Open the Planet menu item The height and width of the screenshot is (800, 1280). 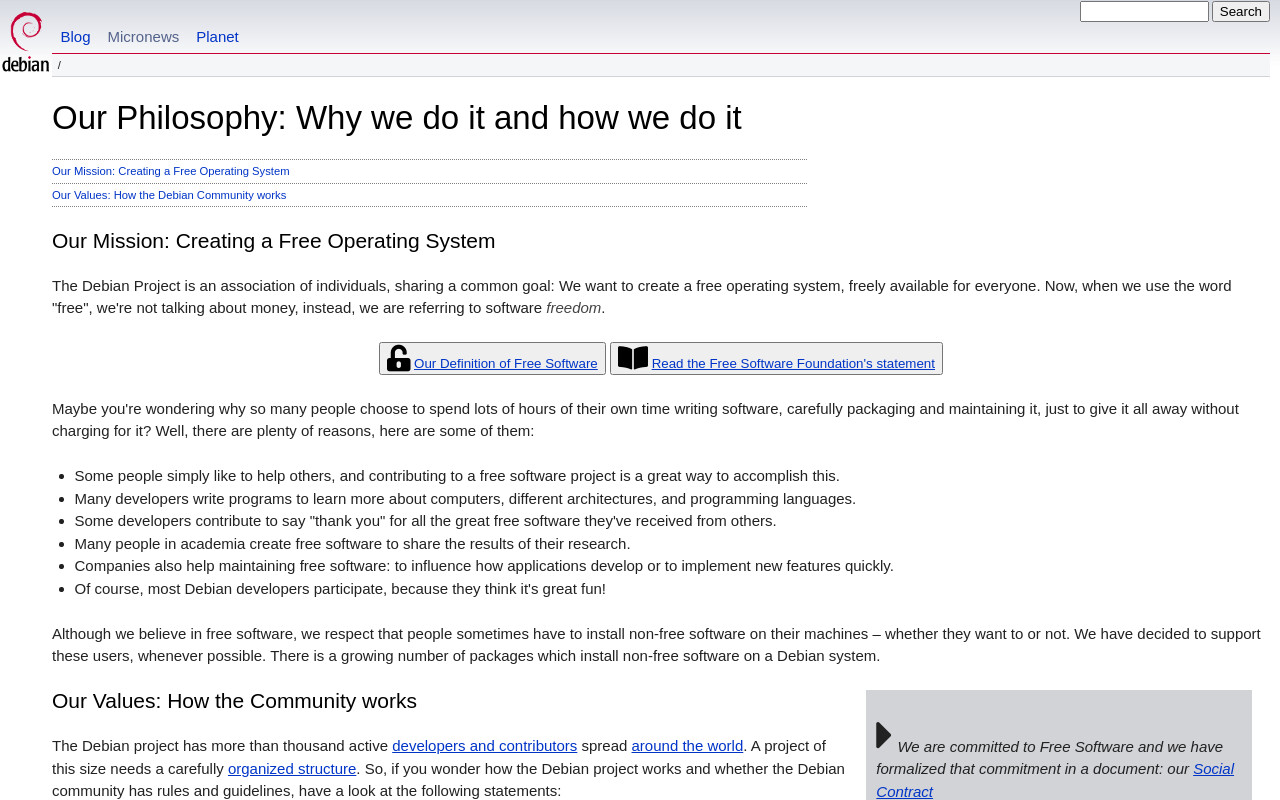point(217,37)
